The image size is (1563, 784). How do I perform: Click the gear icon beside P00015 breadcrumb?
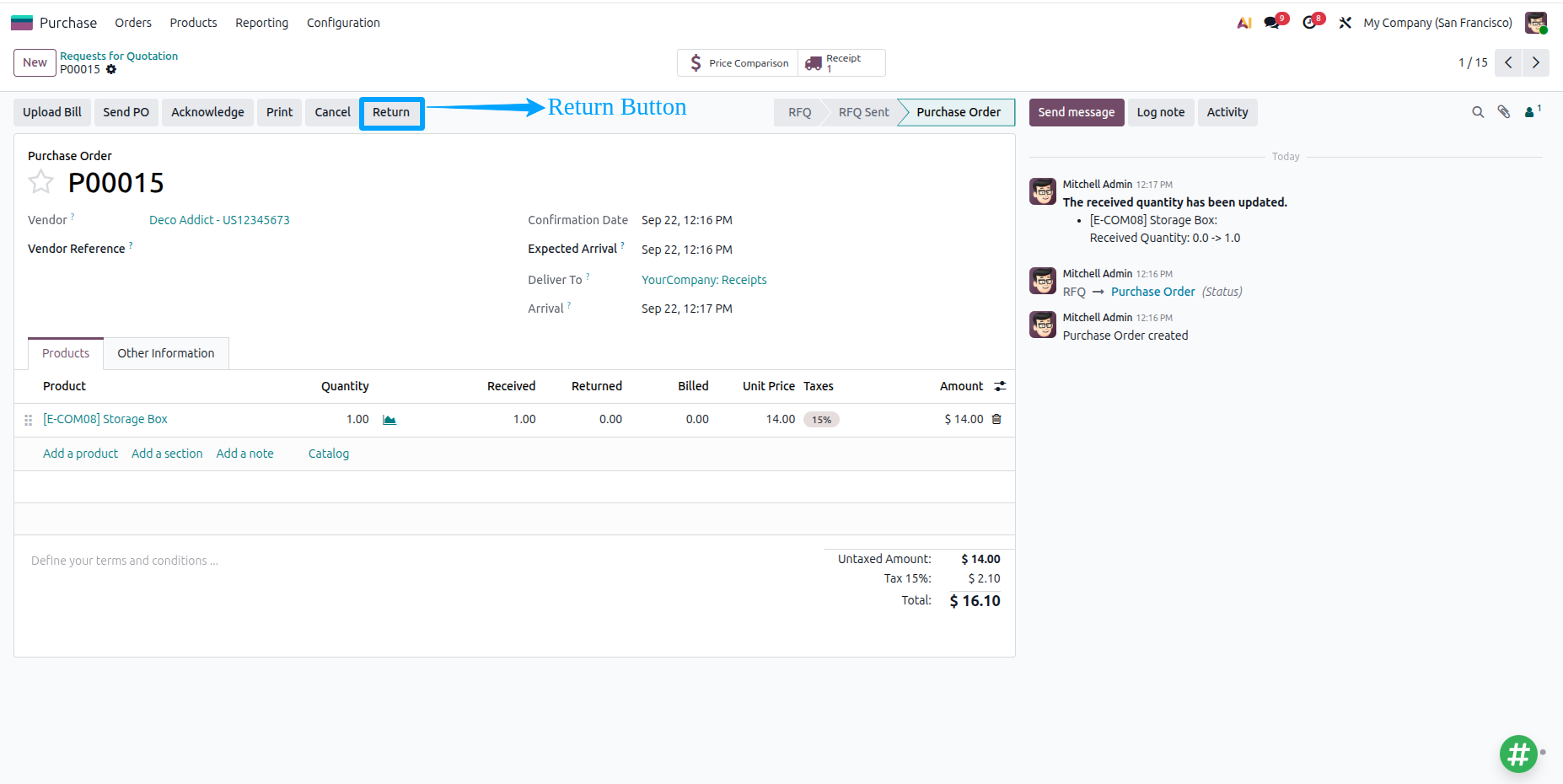(111, 69)
